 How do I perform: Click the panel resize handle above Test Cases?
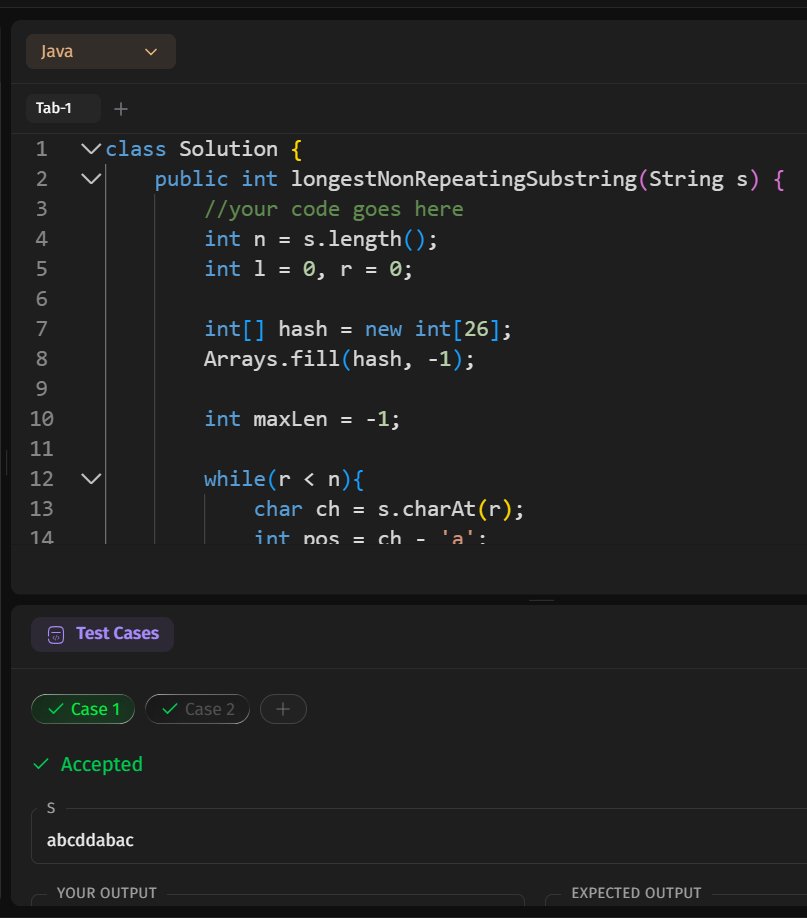click(542, 601)
